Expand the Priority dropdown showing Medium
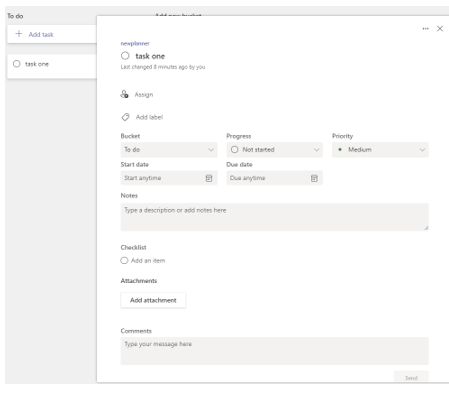Screen dimensions: 449x395 380,150
